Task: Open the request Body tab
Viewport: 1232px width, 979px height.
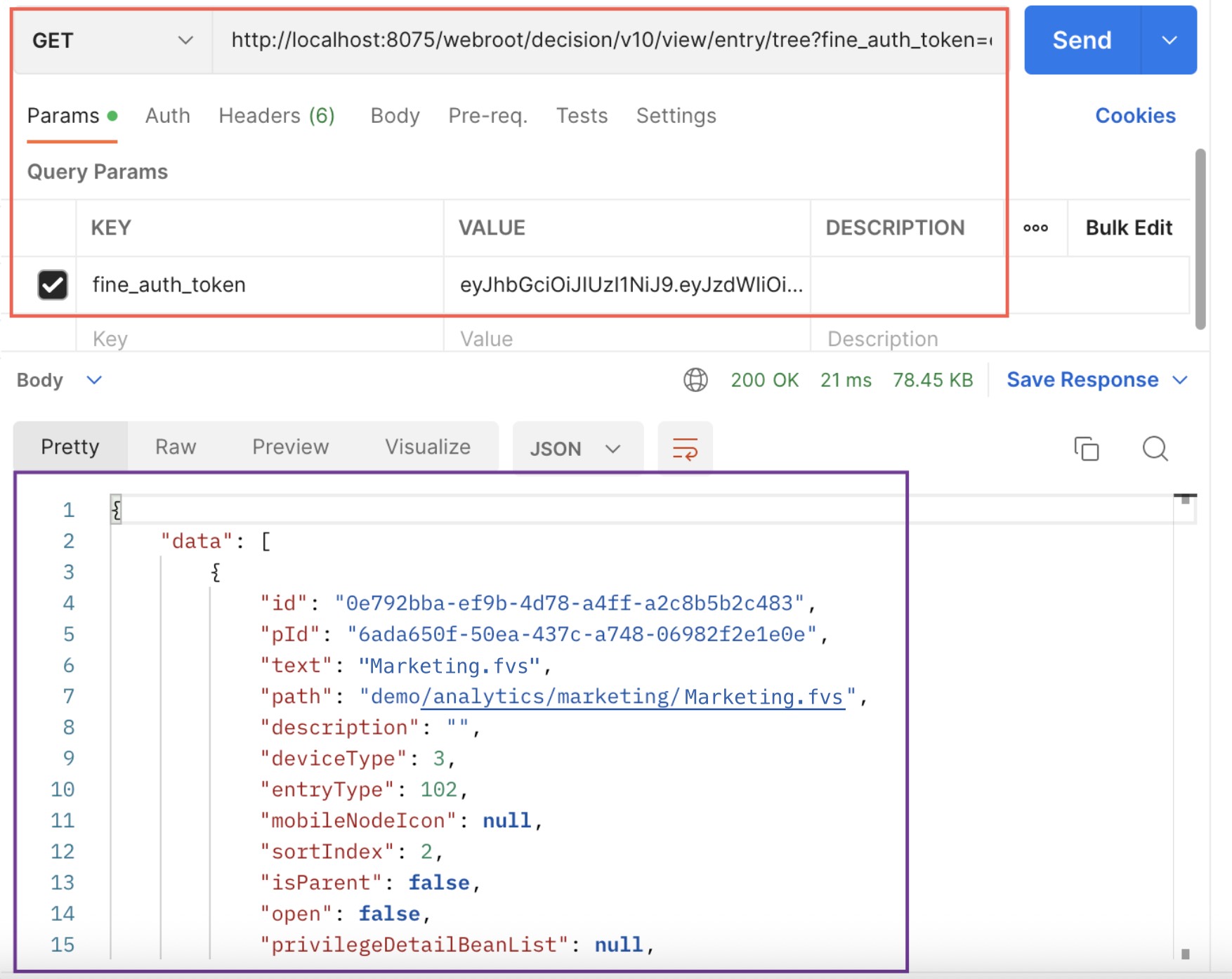Action: tap(395, 116)
